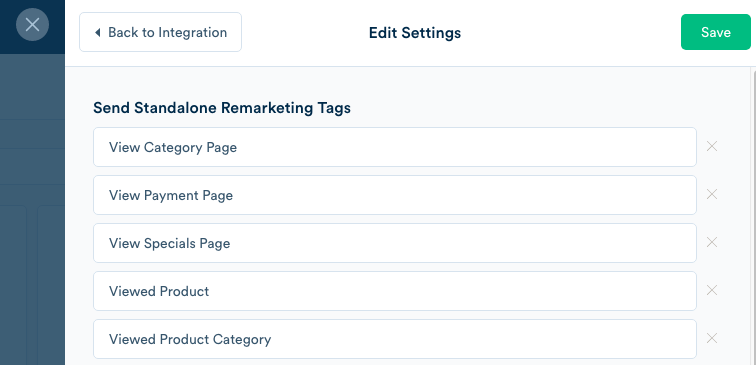Click empty header space left of Save
This screenshot has width=756, height=365.
click(569, 32)
